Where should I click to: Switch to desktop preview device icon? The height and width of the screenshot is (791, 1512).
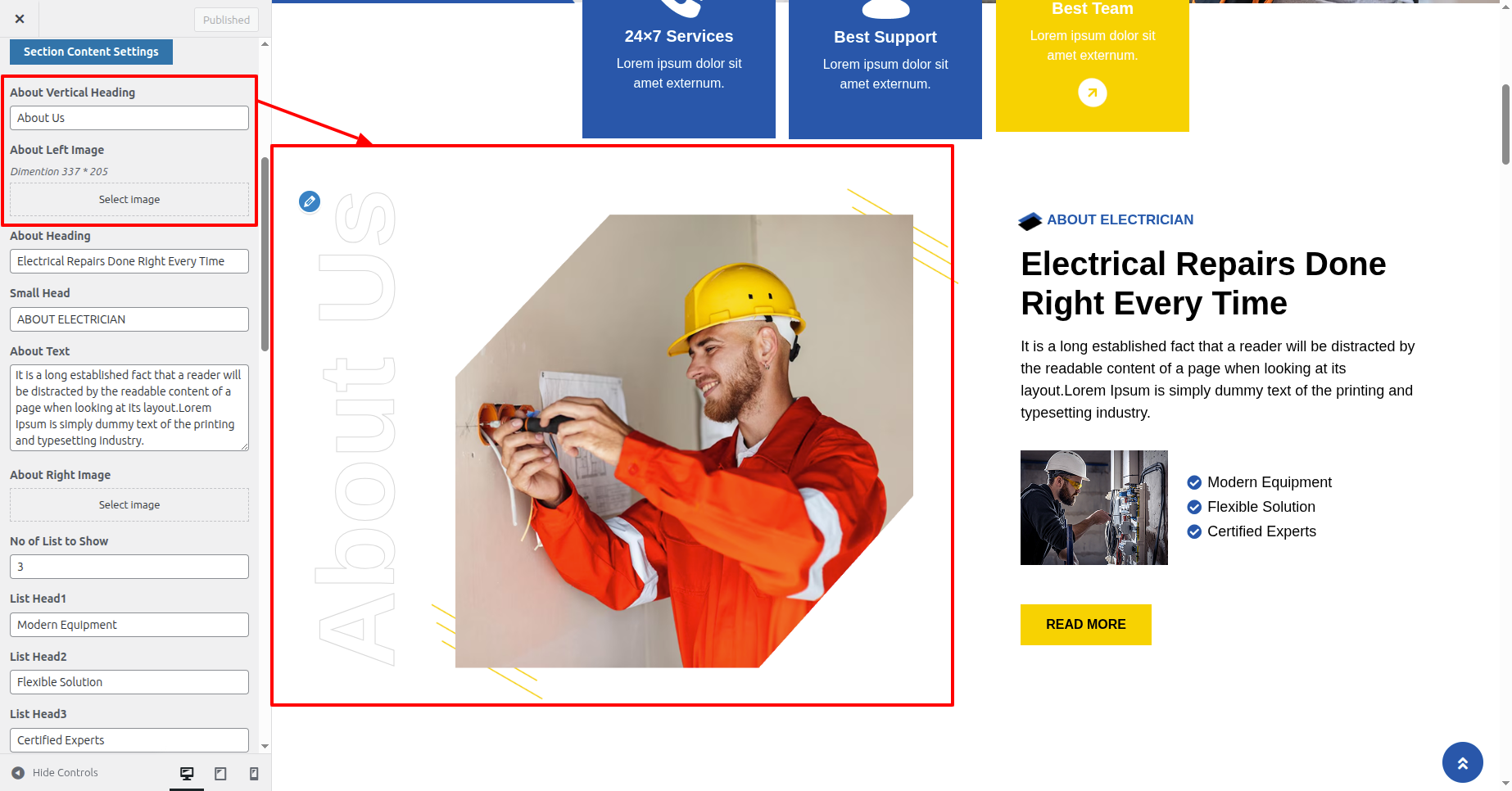(187, 774)
